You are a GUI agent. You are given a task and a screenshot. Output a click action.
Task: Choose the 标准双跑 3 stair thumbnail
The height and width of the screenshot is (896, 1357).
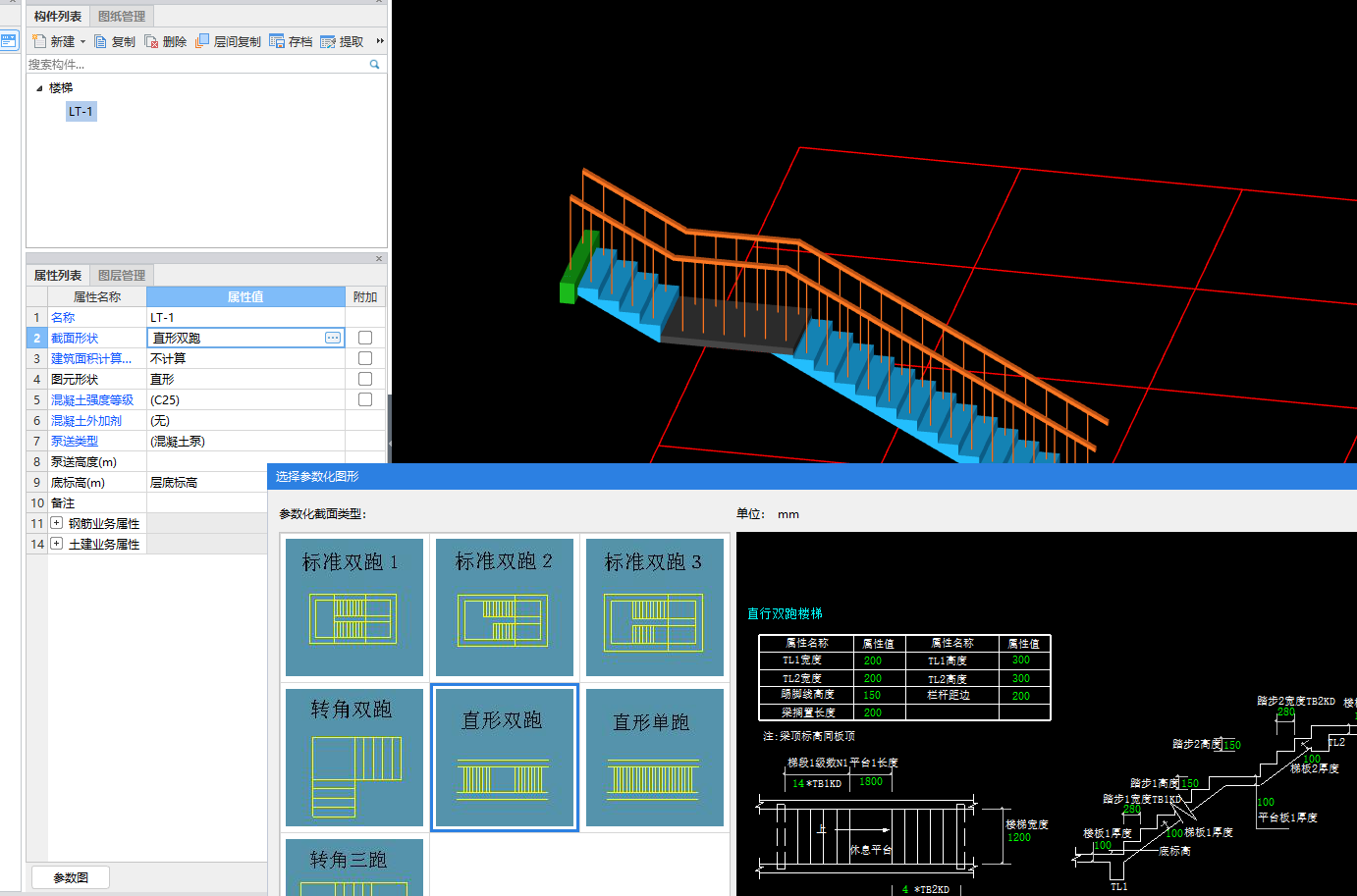pyautogui.click(x=654, y=606)
